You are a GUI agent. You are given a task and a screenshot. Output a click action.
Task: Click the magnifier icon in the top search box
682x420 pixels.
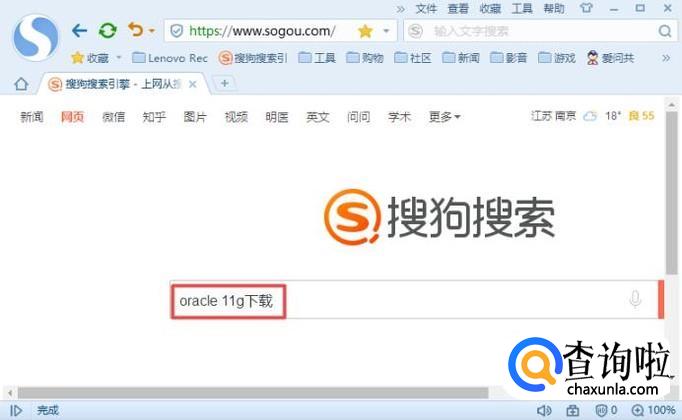pyautogui.click(x=664, y=31)
